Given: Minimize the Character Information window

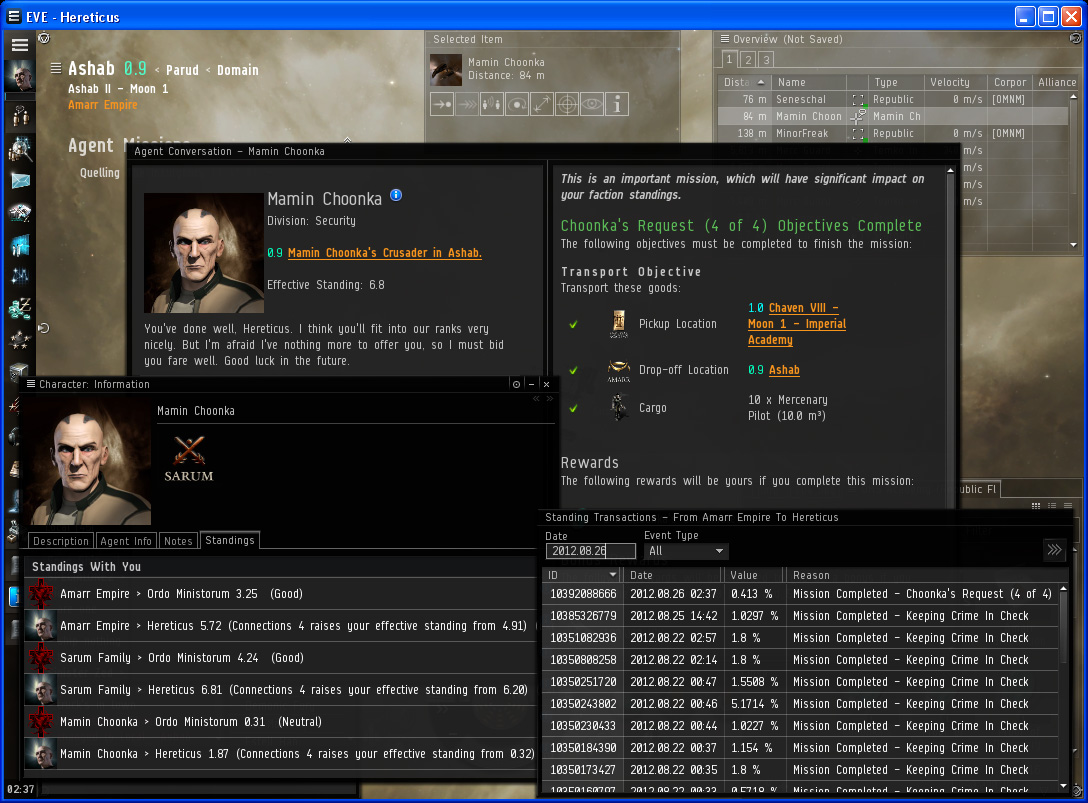Looking at the screenshot, I should (532, 384).
